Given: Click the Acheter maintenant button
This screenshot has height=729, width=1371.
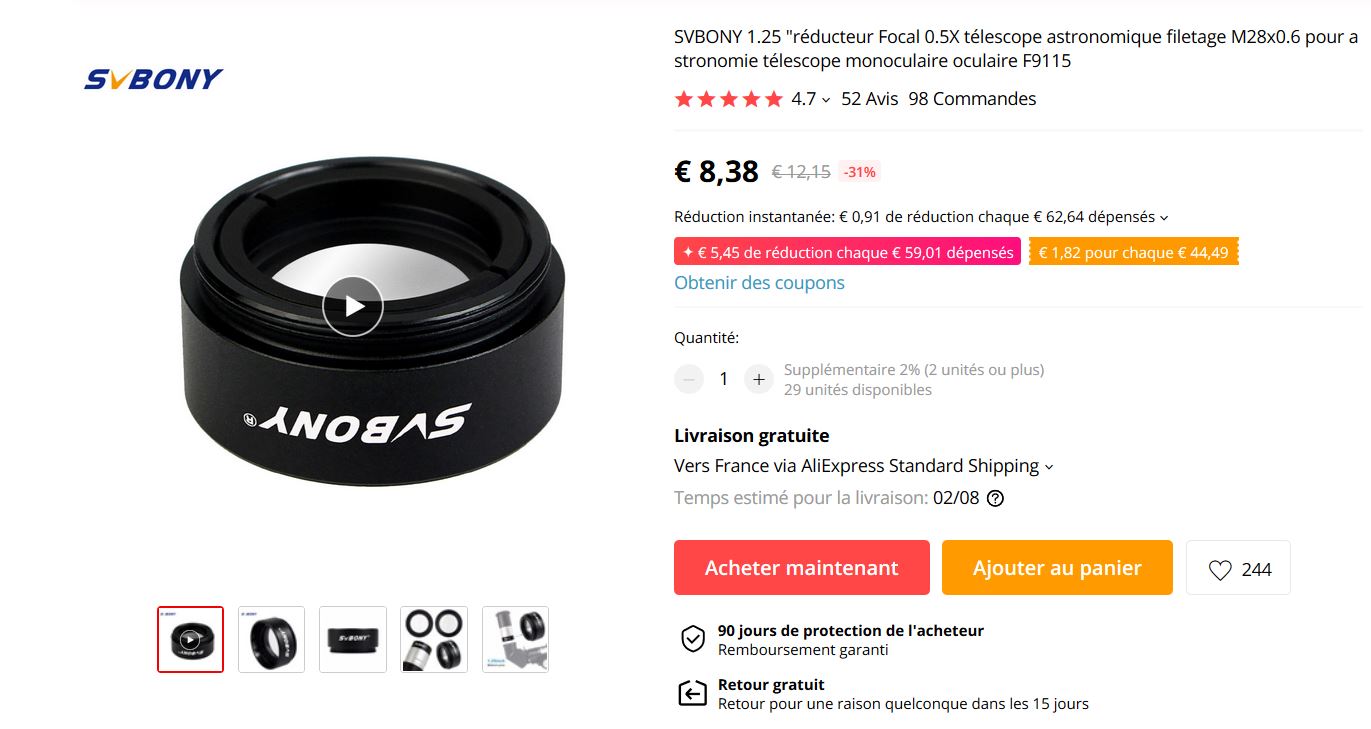Looking at the screenshot, I should [x=802, y=568].
